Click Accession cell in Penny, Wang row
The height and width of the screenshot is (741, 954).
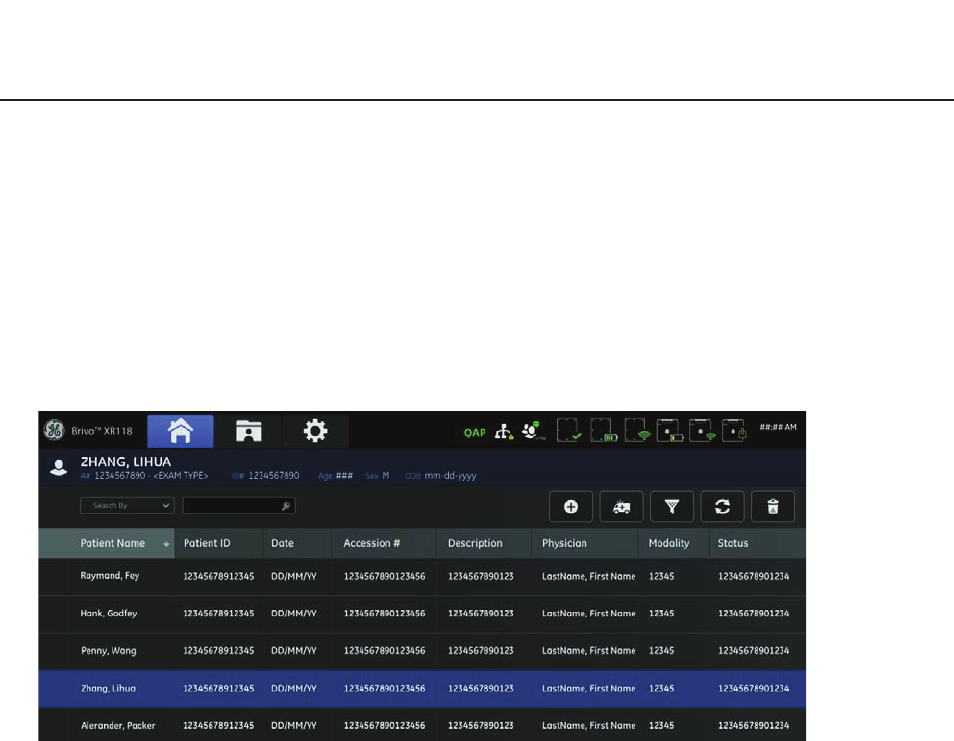click(385, 650)
